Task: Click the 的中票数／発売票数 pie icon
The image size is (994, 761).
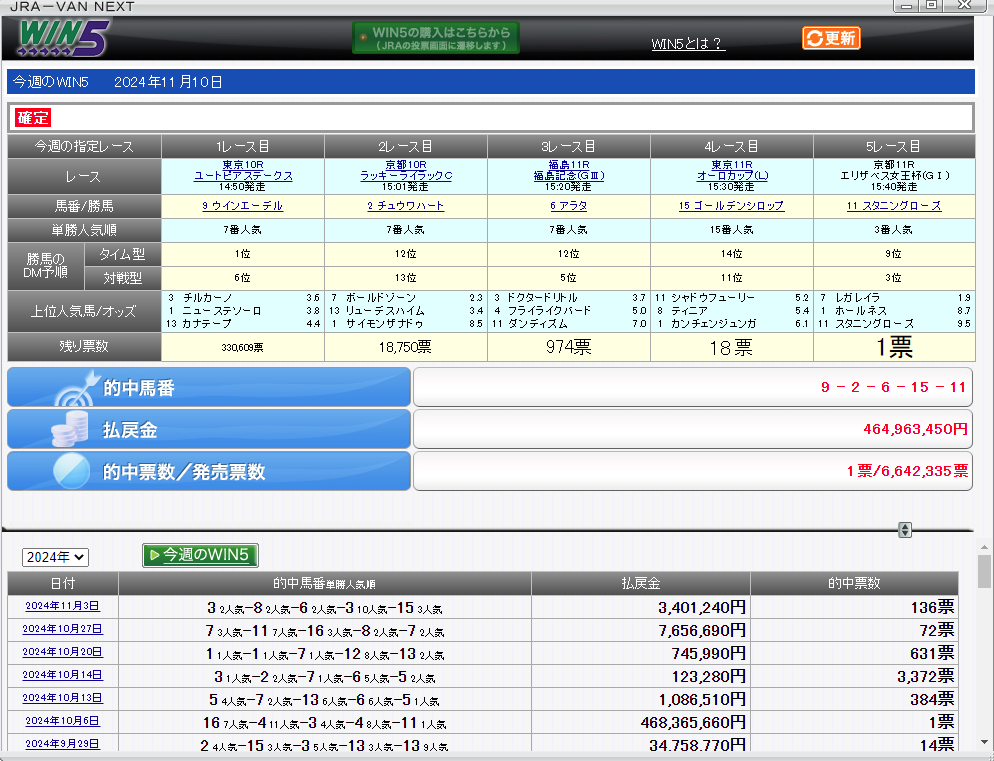Action: (x=71, y=471)
